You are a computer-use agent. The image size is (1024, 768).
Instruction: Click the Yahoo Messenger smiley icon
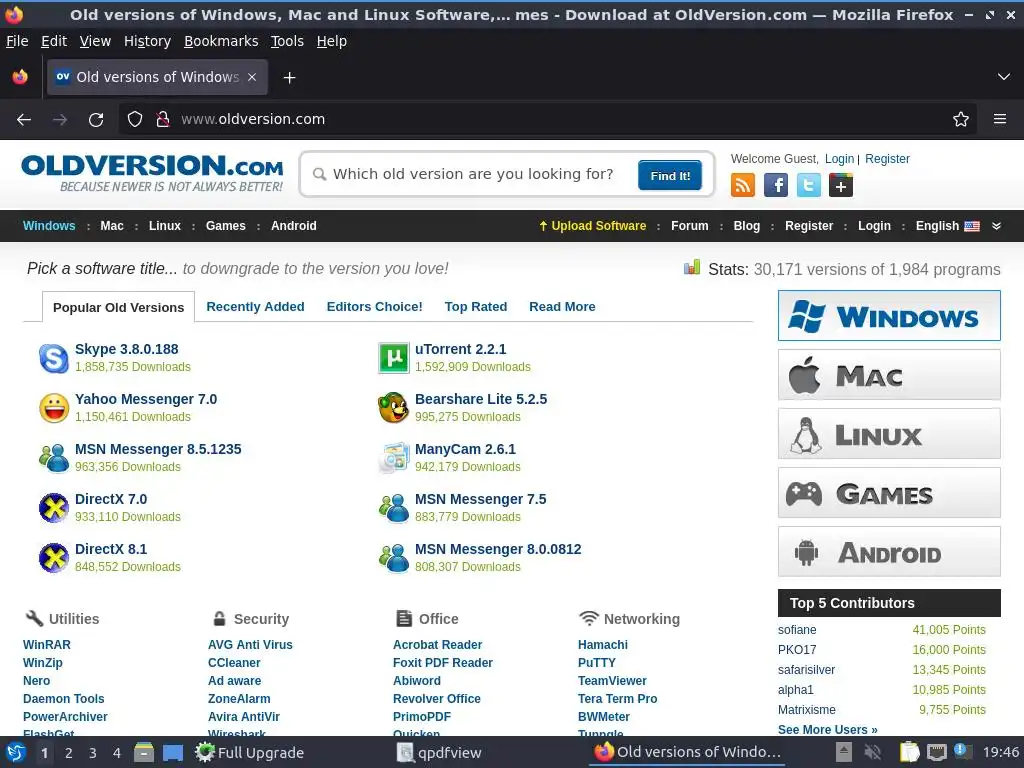pos(54,408)
